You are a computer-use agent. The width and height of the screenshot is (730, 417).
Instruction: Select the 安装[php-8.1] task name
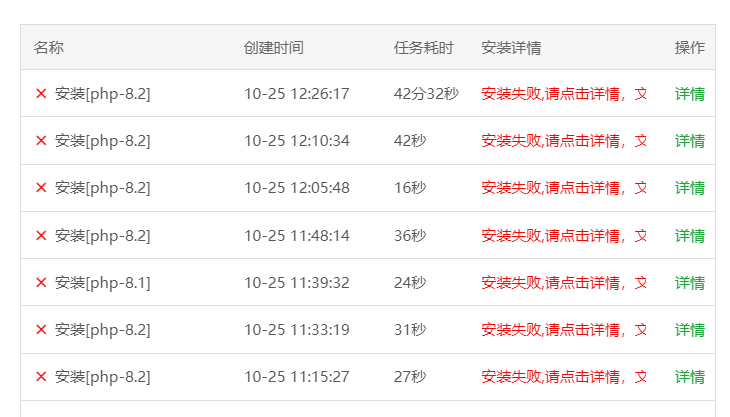pos(102,282)
